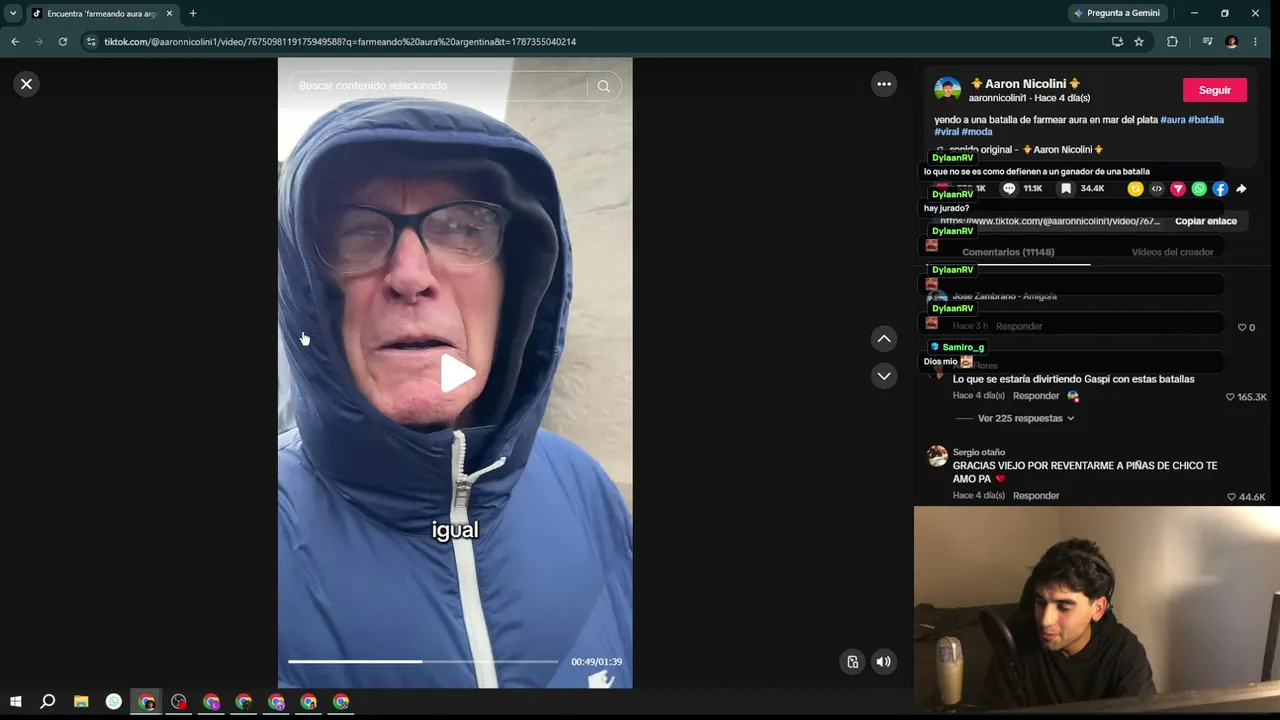The width and height of the screenshot is (1280, 720).
Task: Focus the 'Buscar contenido relacionado' search field
Action: coord(440,86)
